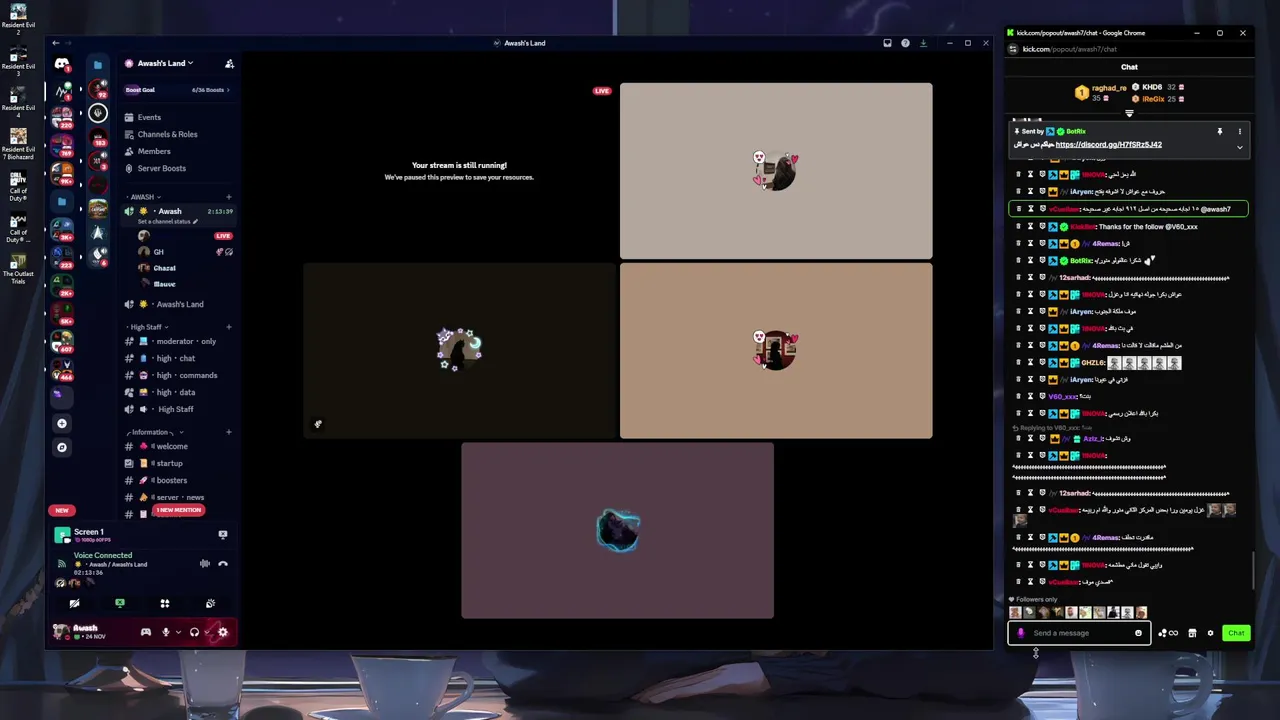Viewport: 1280px width, 720px height.
Task: Click the Kick chat scrollbar
Action: pyautogui.click(x=1253, y=570)
